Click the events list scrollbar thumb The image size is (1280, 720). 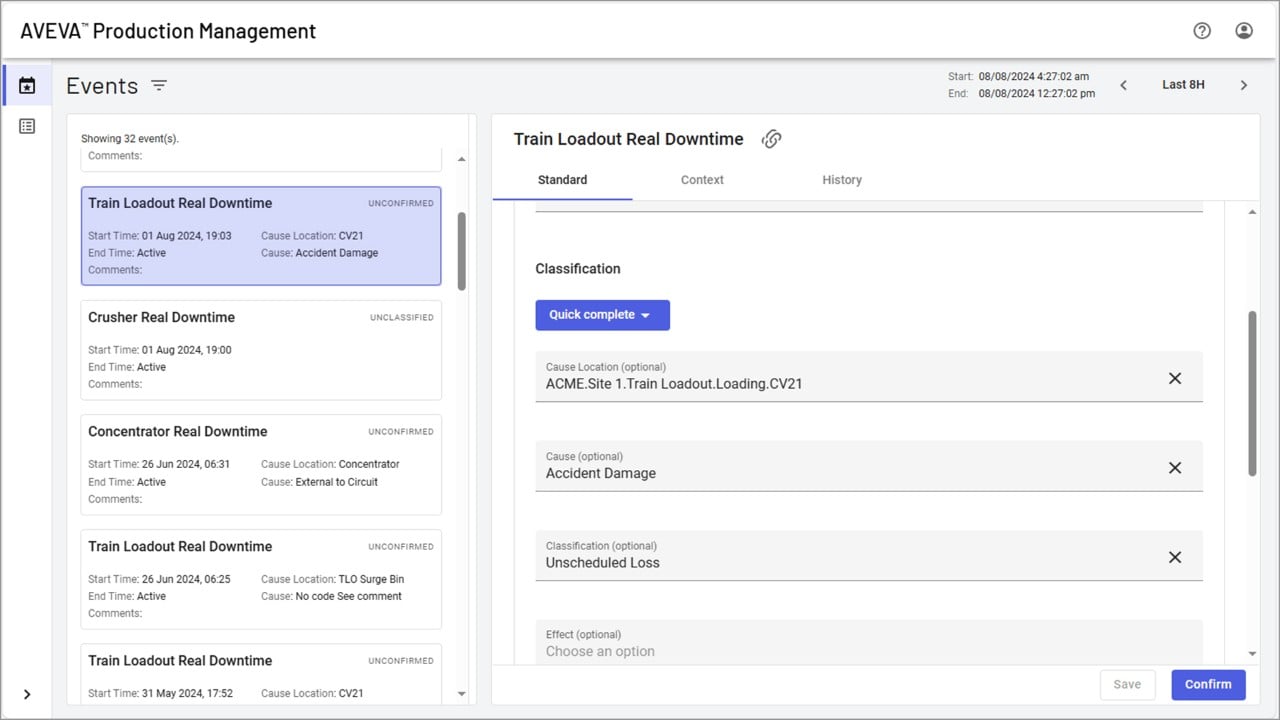(462, 250)
